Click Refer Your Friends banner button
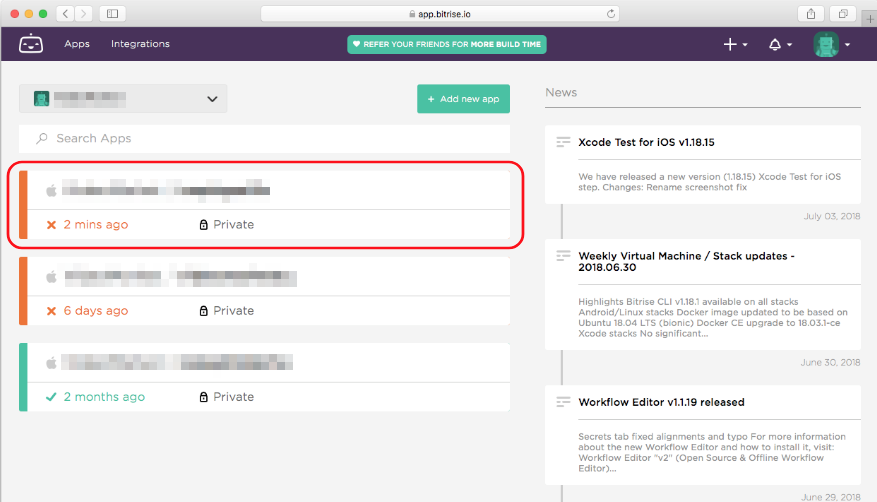 [447, 44]
